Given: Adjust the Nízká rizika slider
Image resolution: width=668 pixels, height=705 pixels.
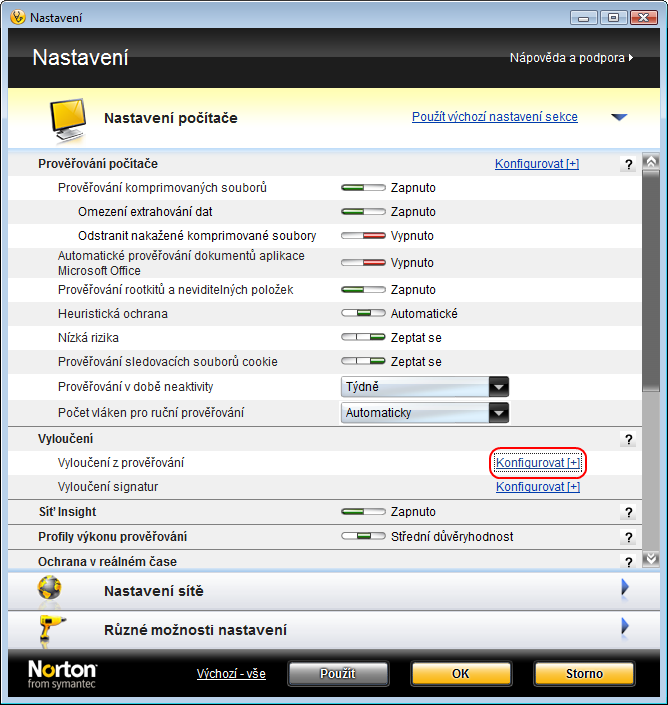Looking at the screenshot, I should (x=363, y=337).
